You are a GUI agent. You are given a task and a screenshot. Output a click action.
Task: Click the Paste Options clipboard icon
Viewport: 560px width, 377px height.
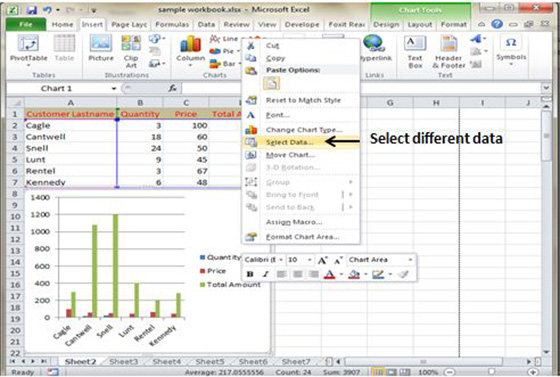click(271, 84)
